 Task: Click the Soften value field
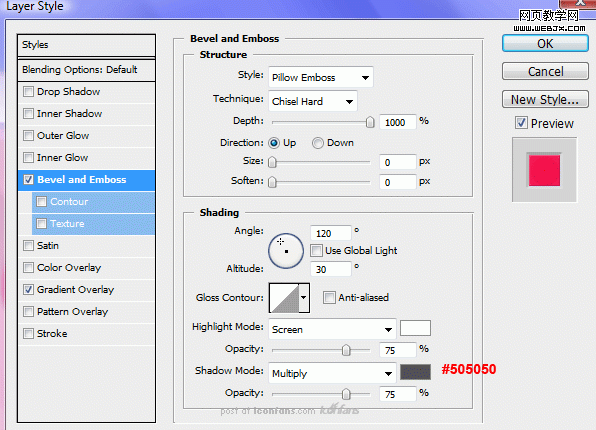click(398, 182)
